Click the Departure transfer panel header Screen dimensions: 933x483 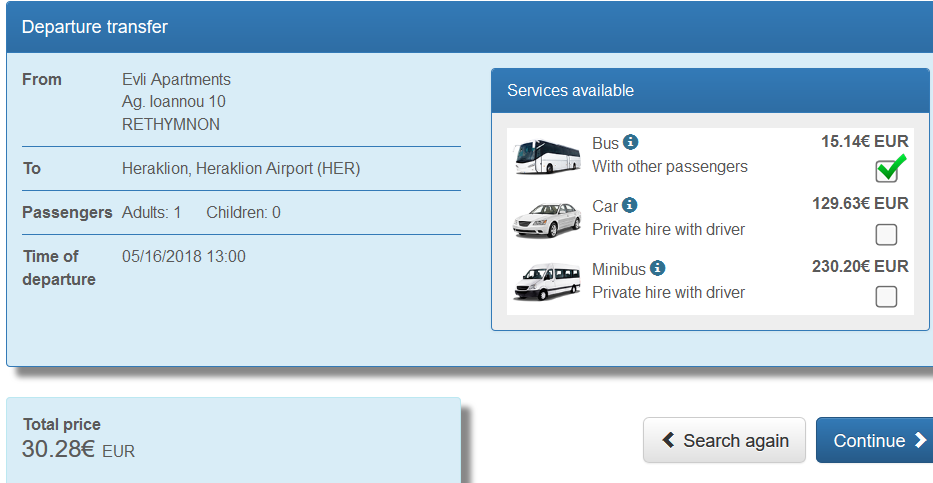click(95, 27)
